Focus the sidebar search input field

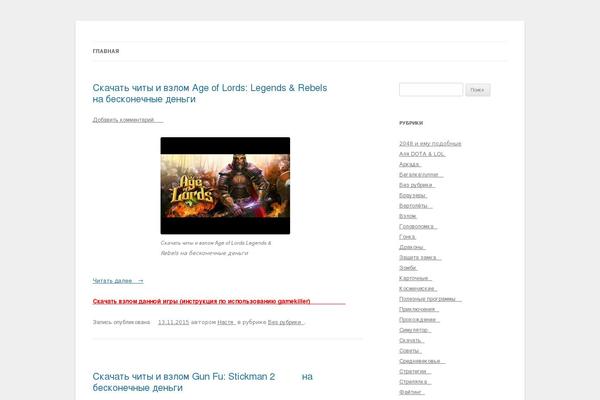pyautogui.click(x=431, y=90)
